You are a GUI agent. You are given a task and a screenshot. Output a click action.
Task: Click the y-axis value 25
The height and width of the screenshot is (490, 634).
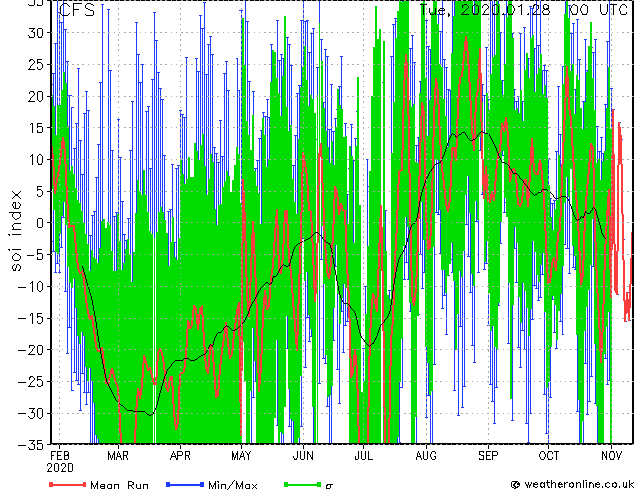[x=35, y=65]
